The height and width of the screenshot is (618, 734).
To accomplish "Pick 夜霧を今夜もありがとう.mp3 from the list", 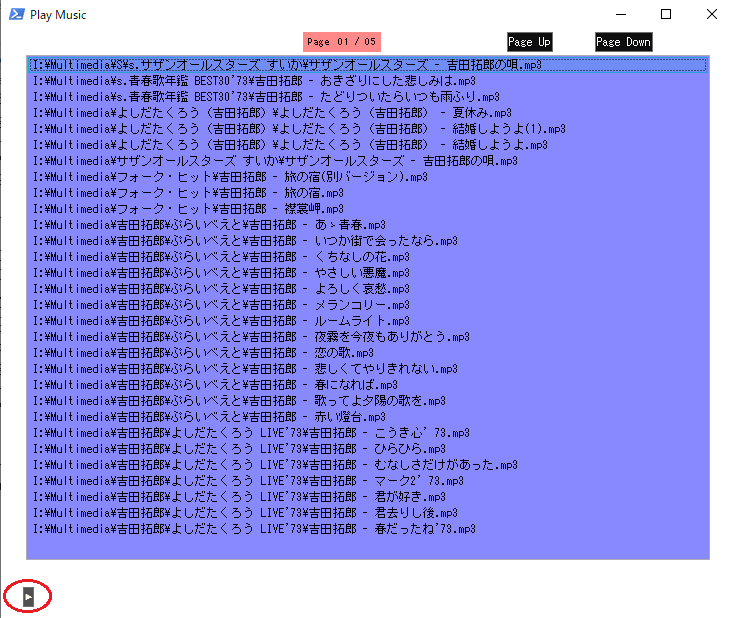I will pyautogui.click(x=250, y=337).
